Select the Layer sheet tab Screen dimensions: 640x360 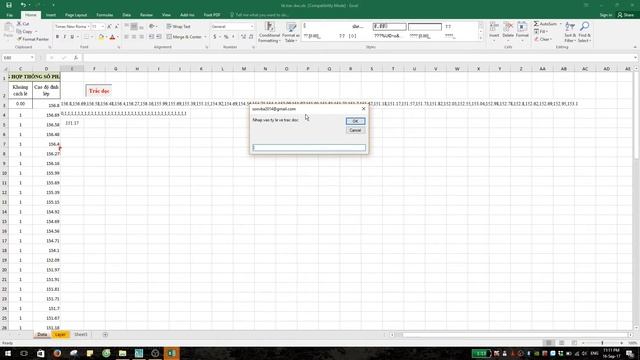click(x=60, y=335)
